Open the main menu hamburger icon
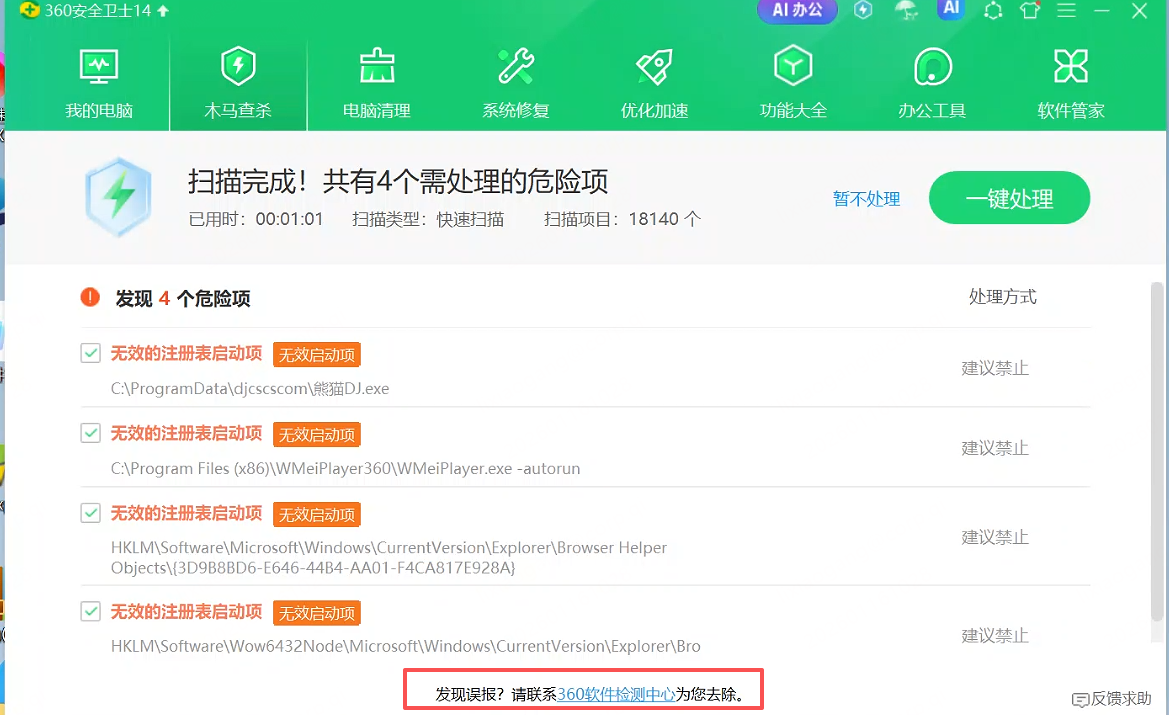Image resolution: width=1169 pixels, height=715 pixels. (1066, 10)
